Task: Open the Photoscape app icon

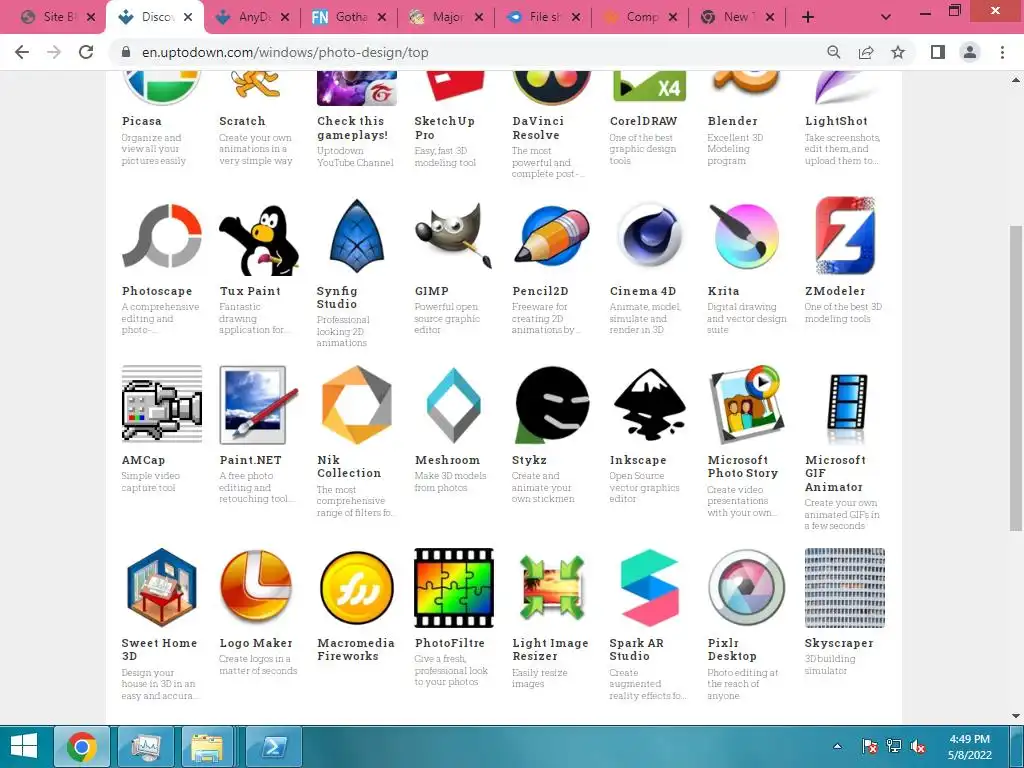Action: [x=161, y=235]
